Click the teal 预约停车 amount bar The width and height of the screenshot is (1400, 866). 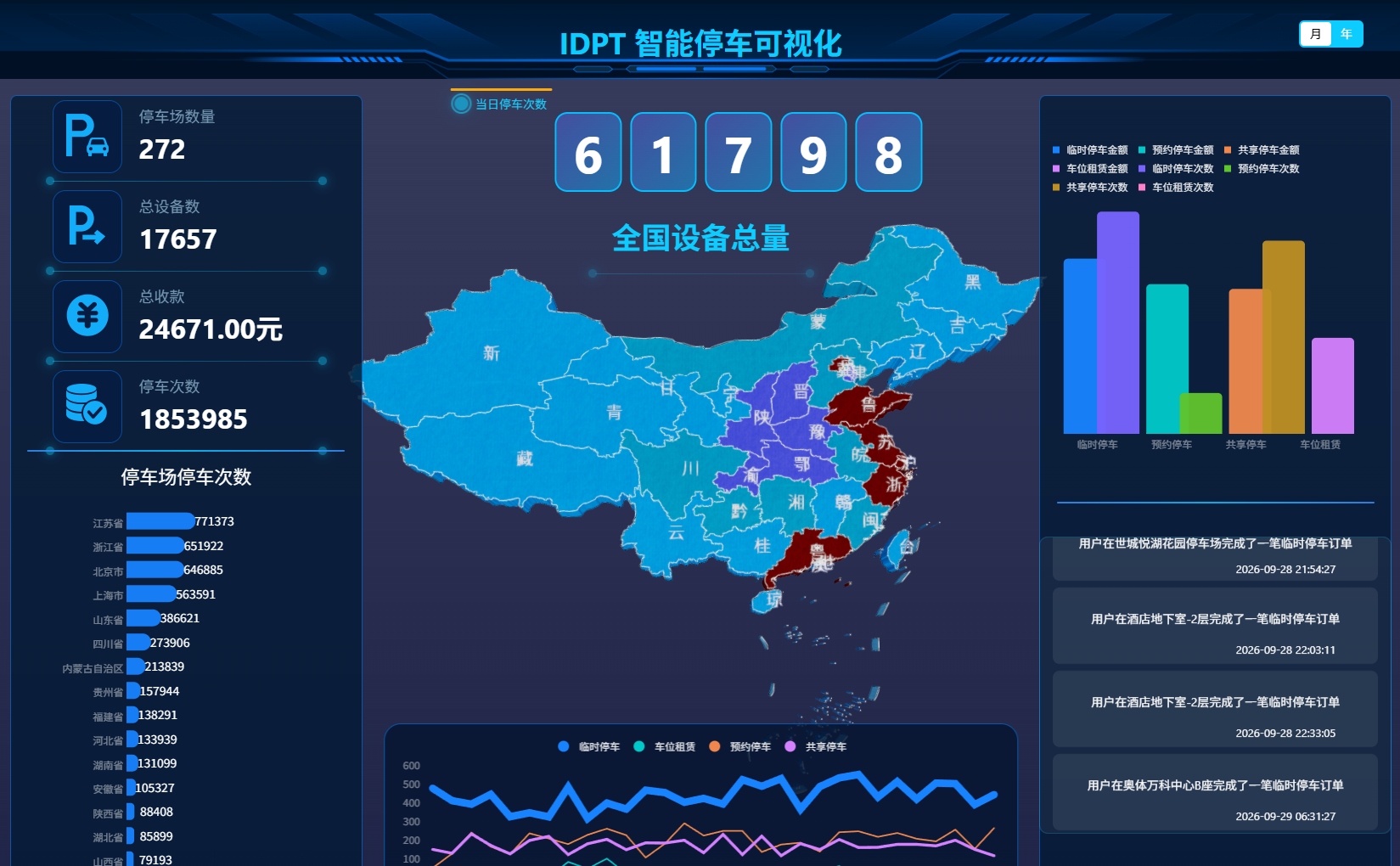[x=1167, y=359]
